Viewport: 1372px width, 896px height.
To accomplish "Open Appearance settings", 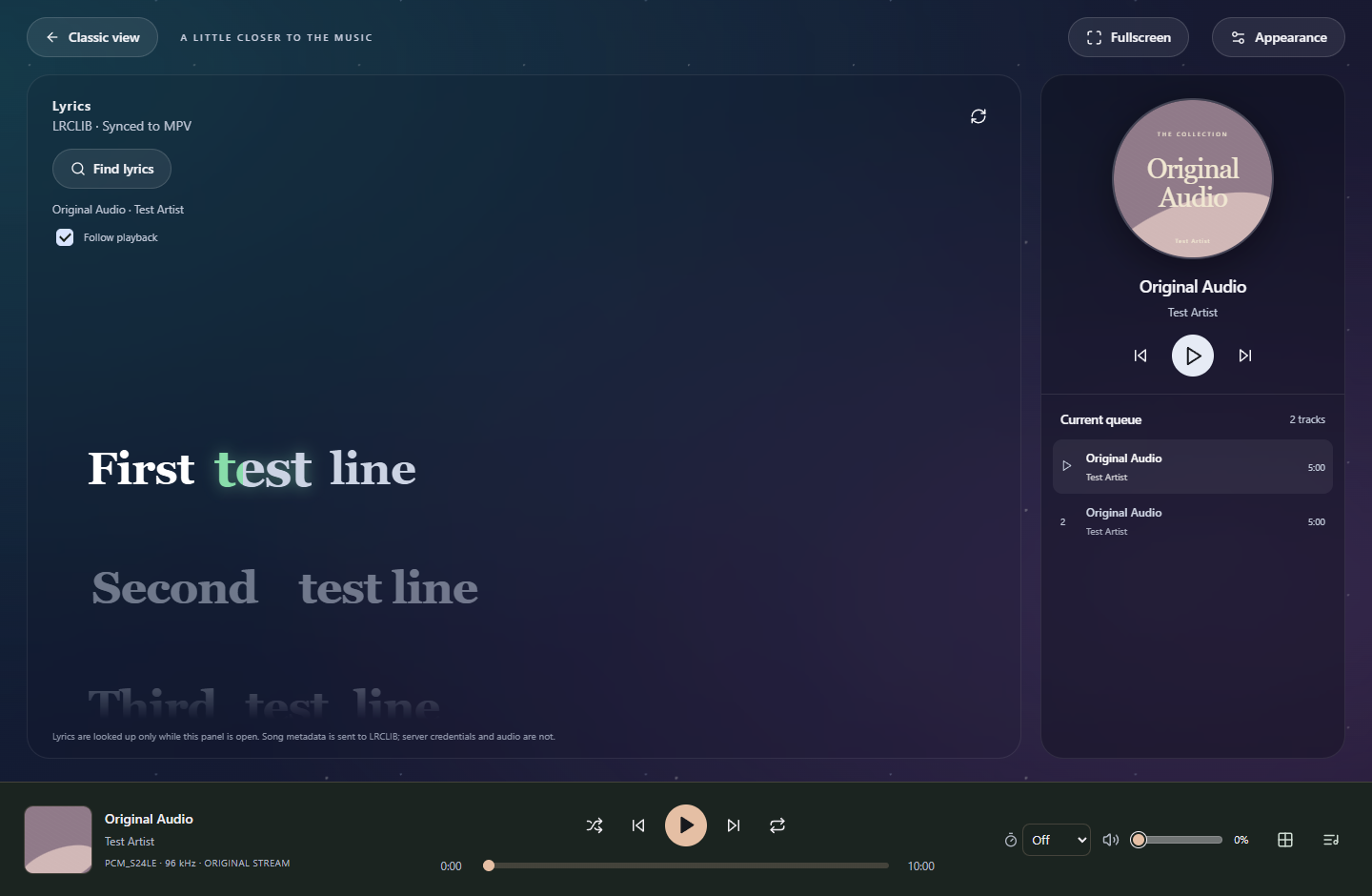I will coord(1278,37).
